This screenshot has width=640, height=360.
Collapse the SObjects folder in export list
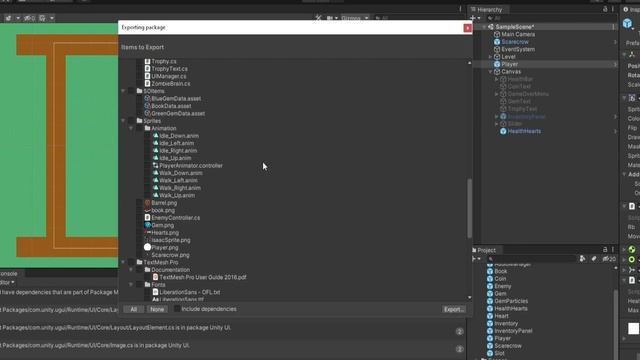coord(123,91)
